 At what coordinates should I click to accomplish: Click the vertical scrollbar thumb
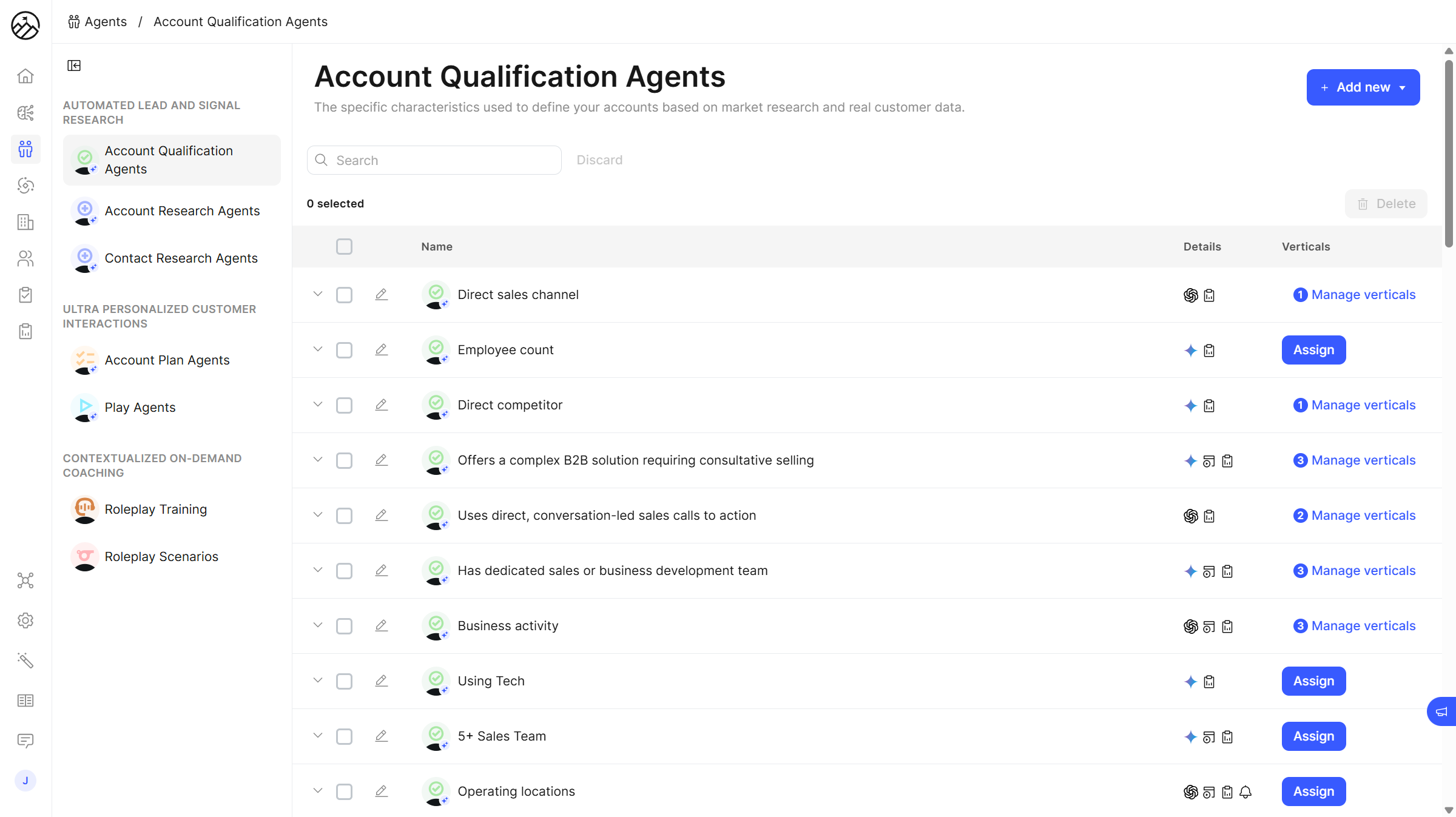pos(1449,152)
